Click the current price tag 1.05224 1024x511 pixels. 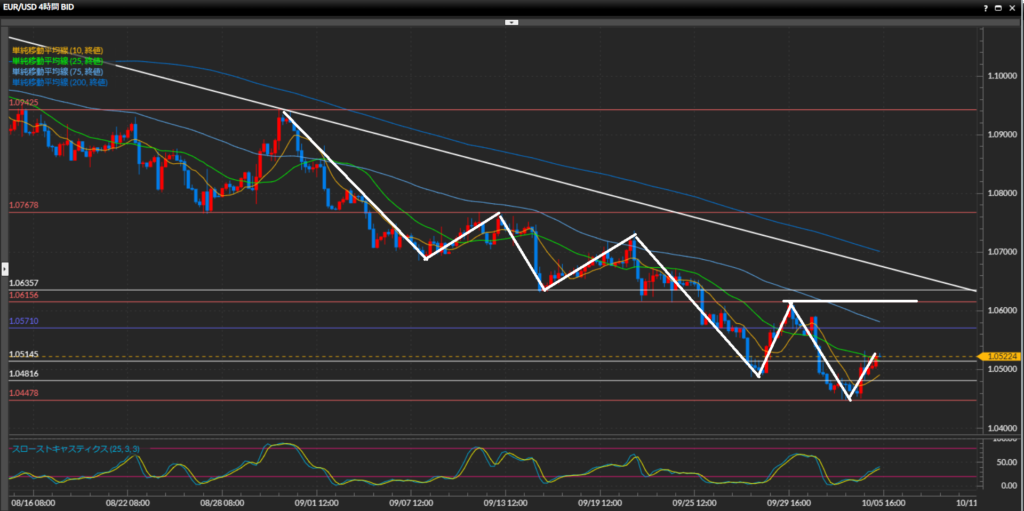[1002, 356]
